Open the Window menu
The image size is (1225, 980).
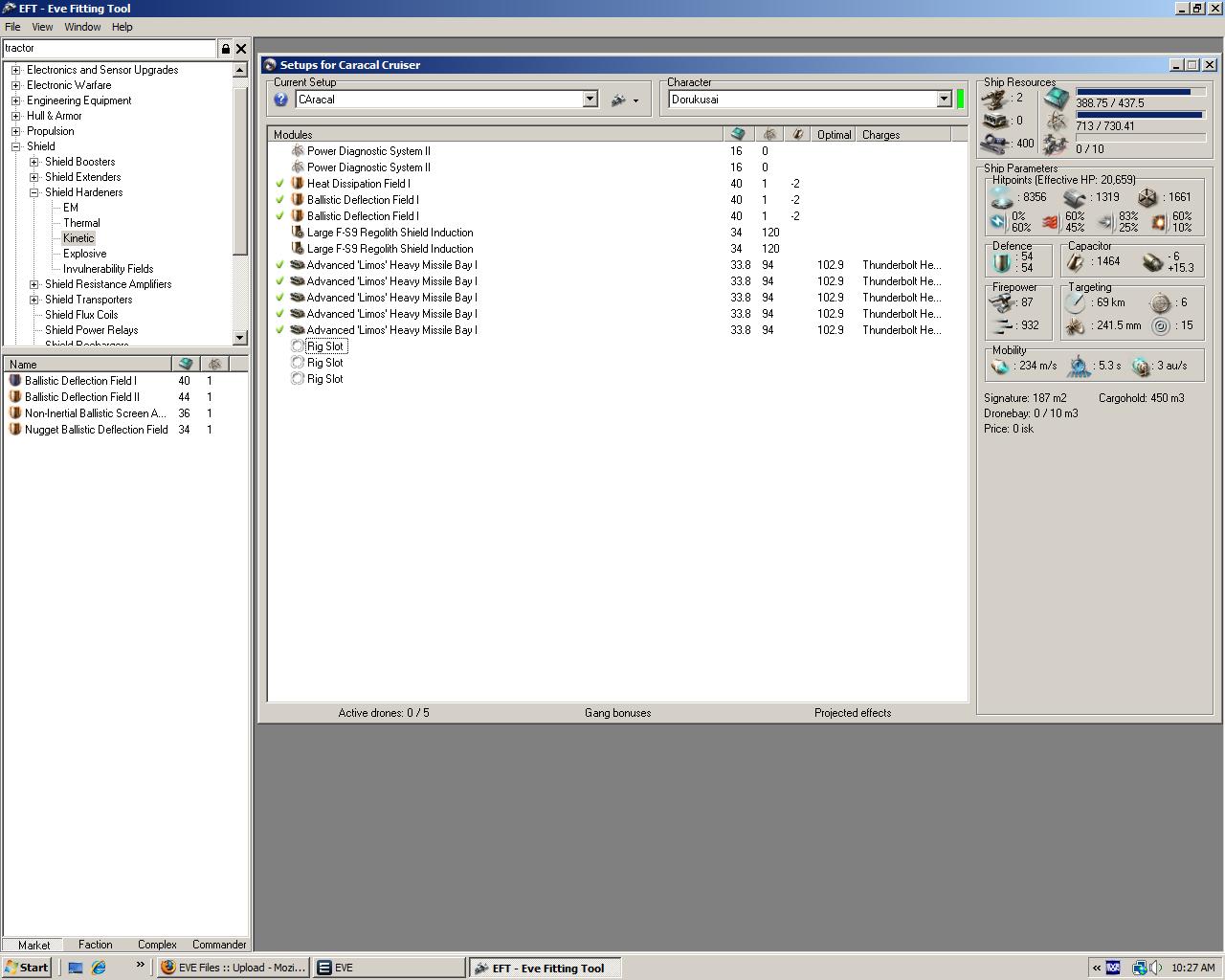coord(82,27)
